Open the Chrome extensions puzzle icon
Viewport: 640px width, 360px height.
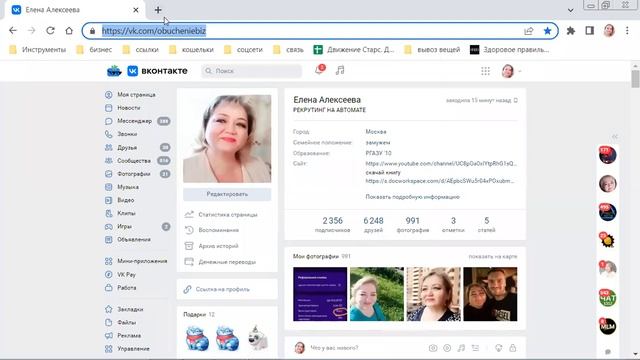coord(571,31)
